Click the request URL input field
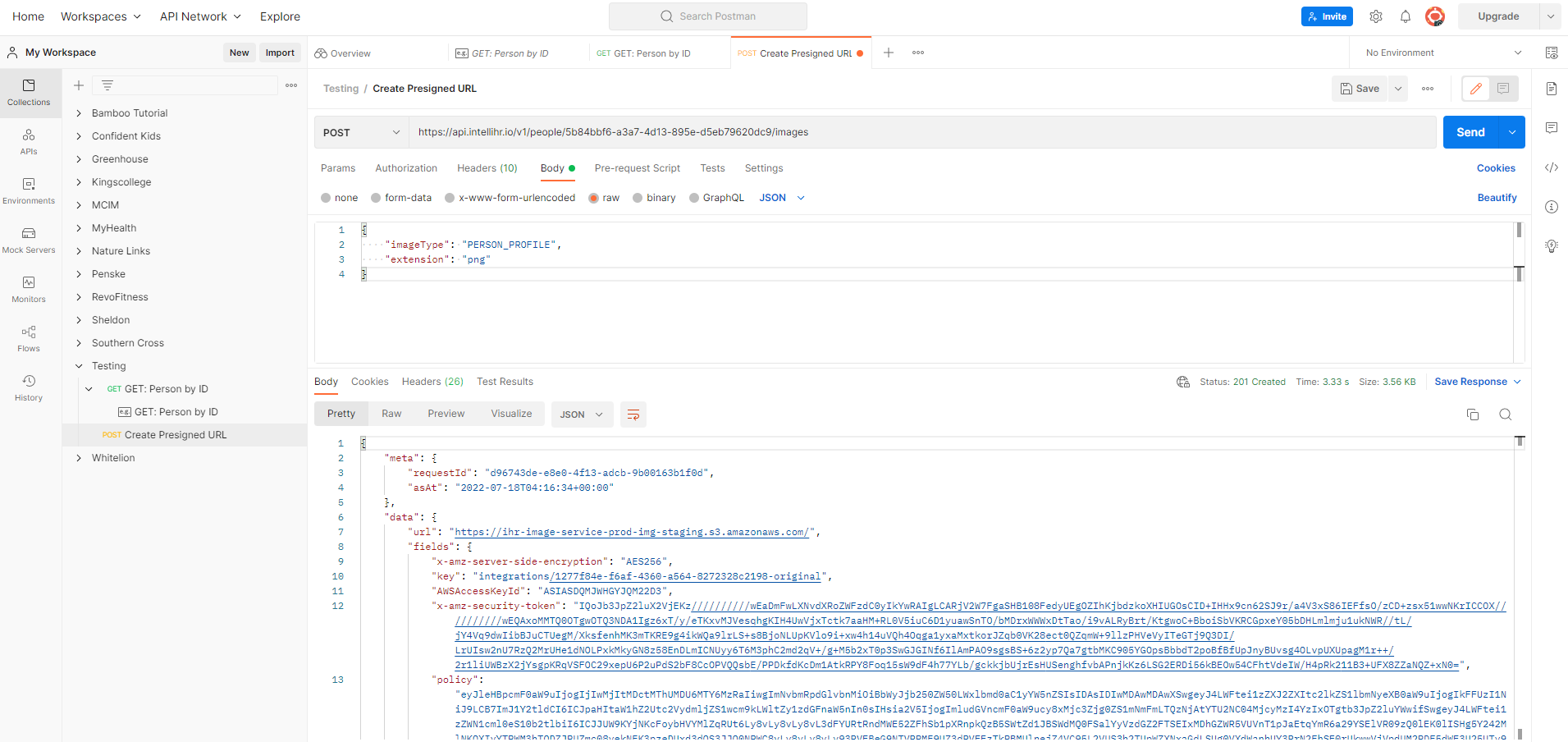Screen dimensions: 1568x742 (923, 132)
